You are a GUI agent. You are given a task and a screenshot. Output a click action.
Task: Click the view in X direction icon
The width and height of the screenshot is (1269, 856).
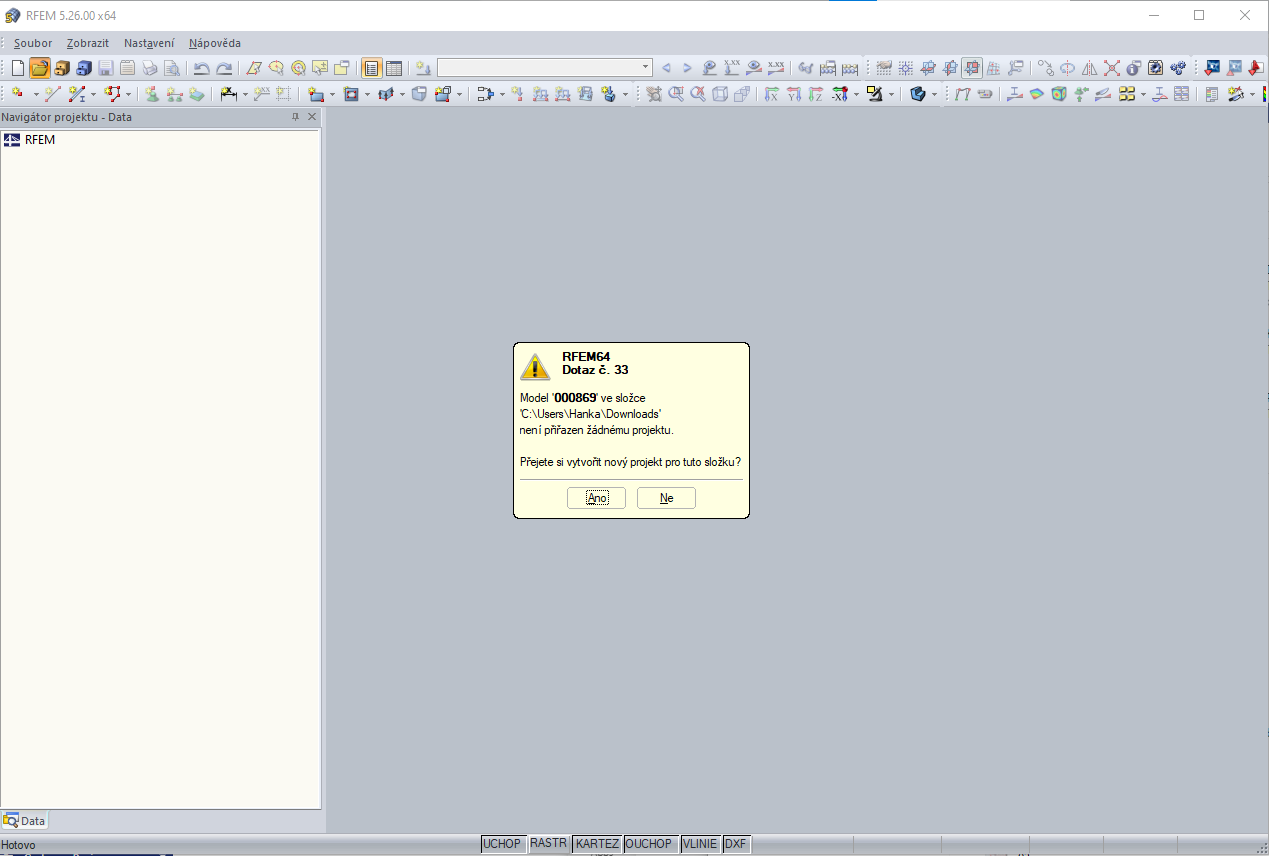(x=772, y=94)
